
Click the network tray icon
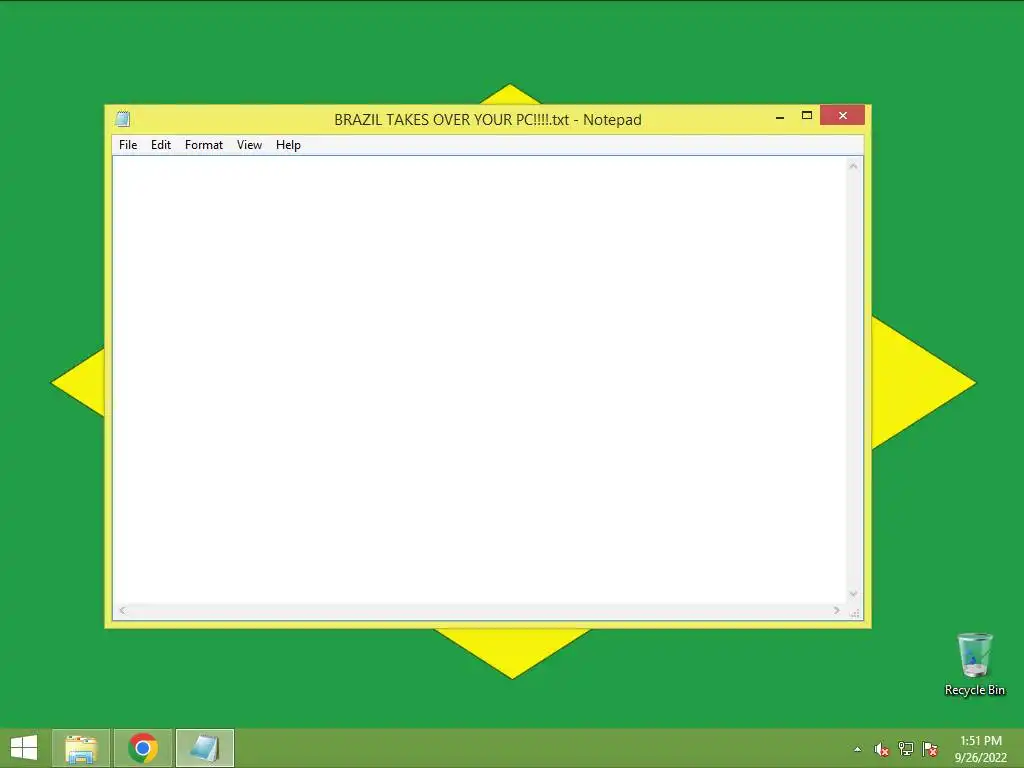coord(906,749)
